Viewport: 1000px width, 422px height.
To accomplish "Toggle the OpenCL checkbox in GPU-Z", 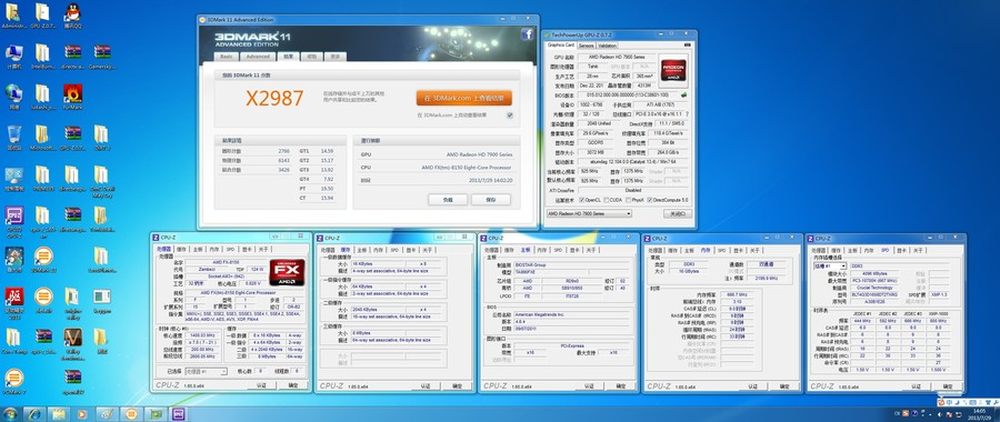I will (581, 200).
